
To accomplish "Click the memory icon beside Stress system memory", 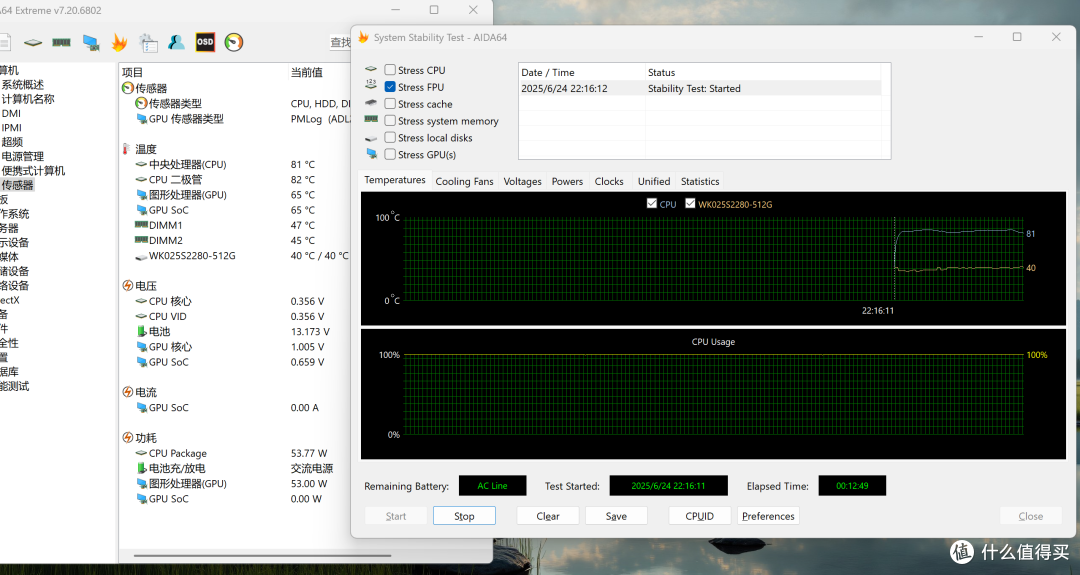I will click(371, 119).
